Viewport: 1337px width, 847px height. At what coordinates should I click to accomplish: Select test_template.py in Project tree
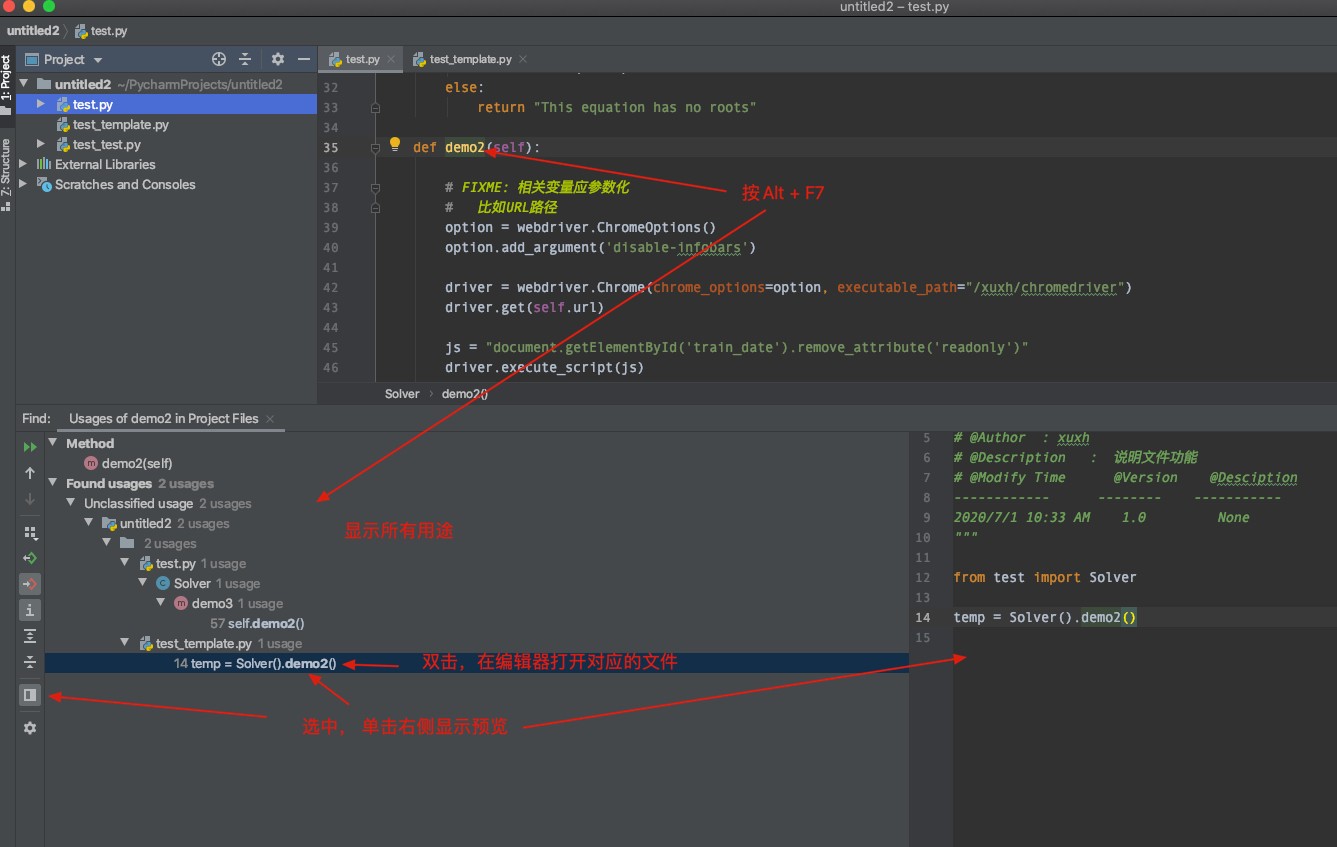pyautogui.click(x=120, y=124)
